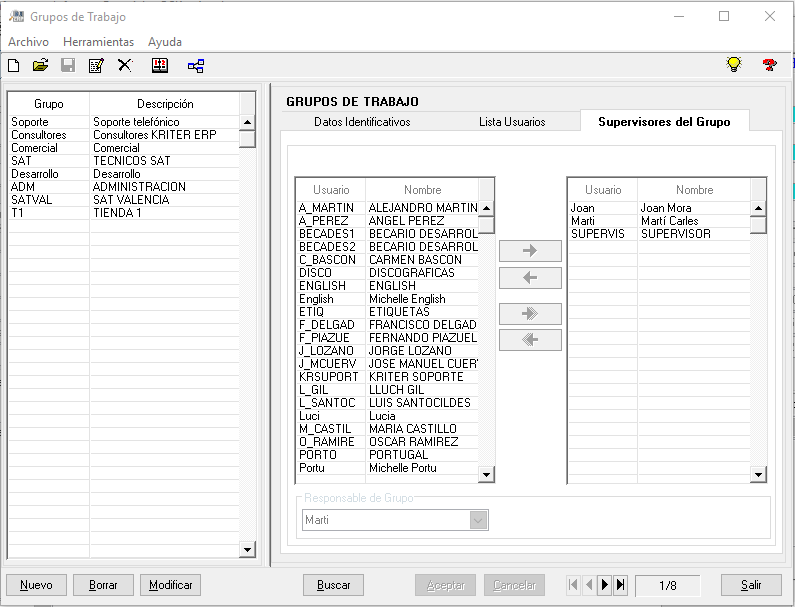The image size is (795, 607).
Task: Click the Salir button
Action: point(751,585)
